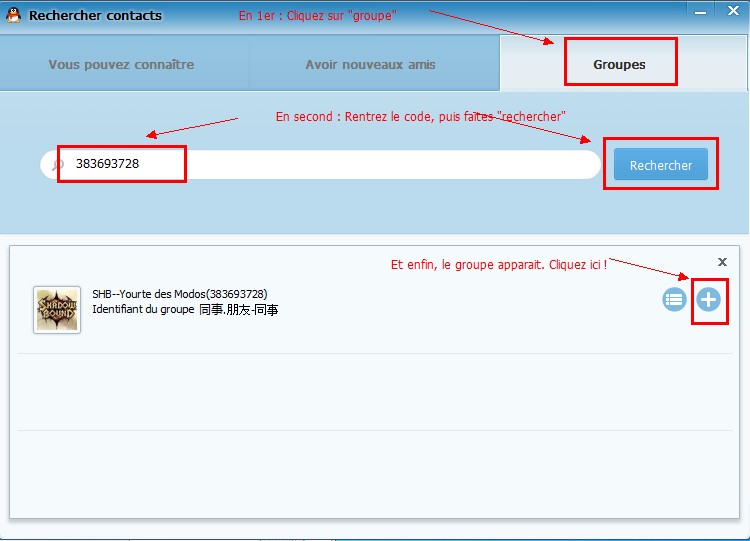750x541 pixels.
Task: Click the QQ penguin icon in title bar
Action: pyautogui.click(x=14, y=16)
